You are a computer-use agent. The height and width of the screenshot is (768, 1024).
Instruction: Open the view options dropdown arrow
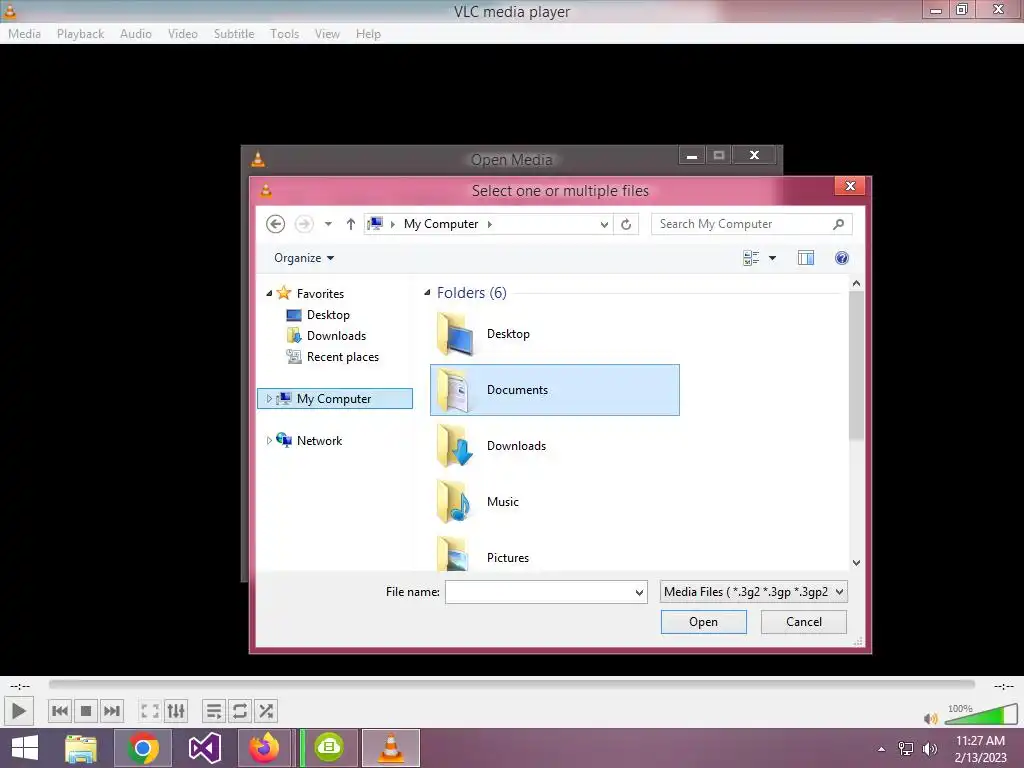tap(773, 258)
